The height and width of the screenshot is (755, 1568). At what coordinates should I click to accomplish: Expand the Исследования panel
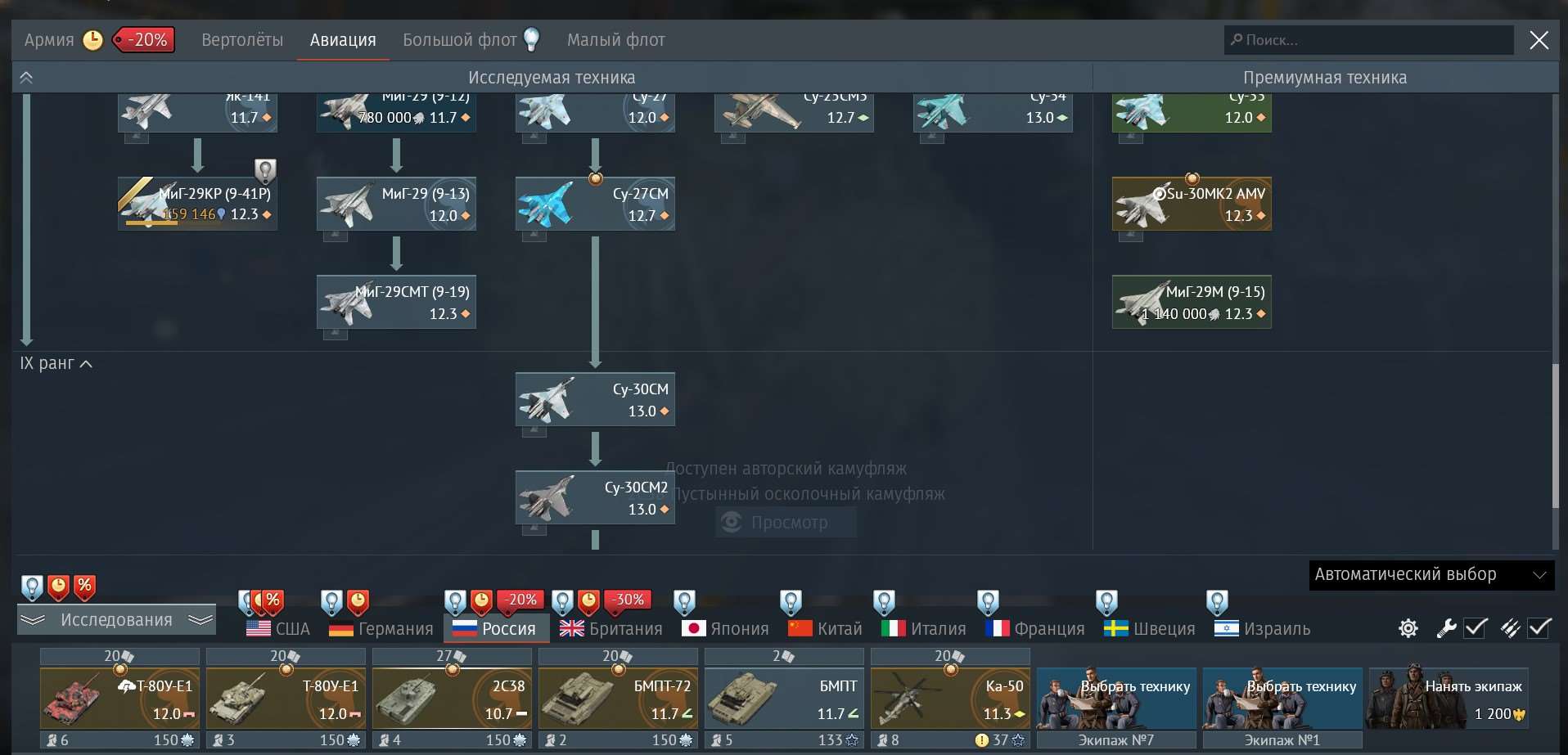tap(116, 620)
